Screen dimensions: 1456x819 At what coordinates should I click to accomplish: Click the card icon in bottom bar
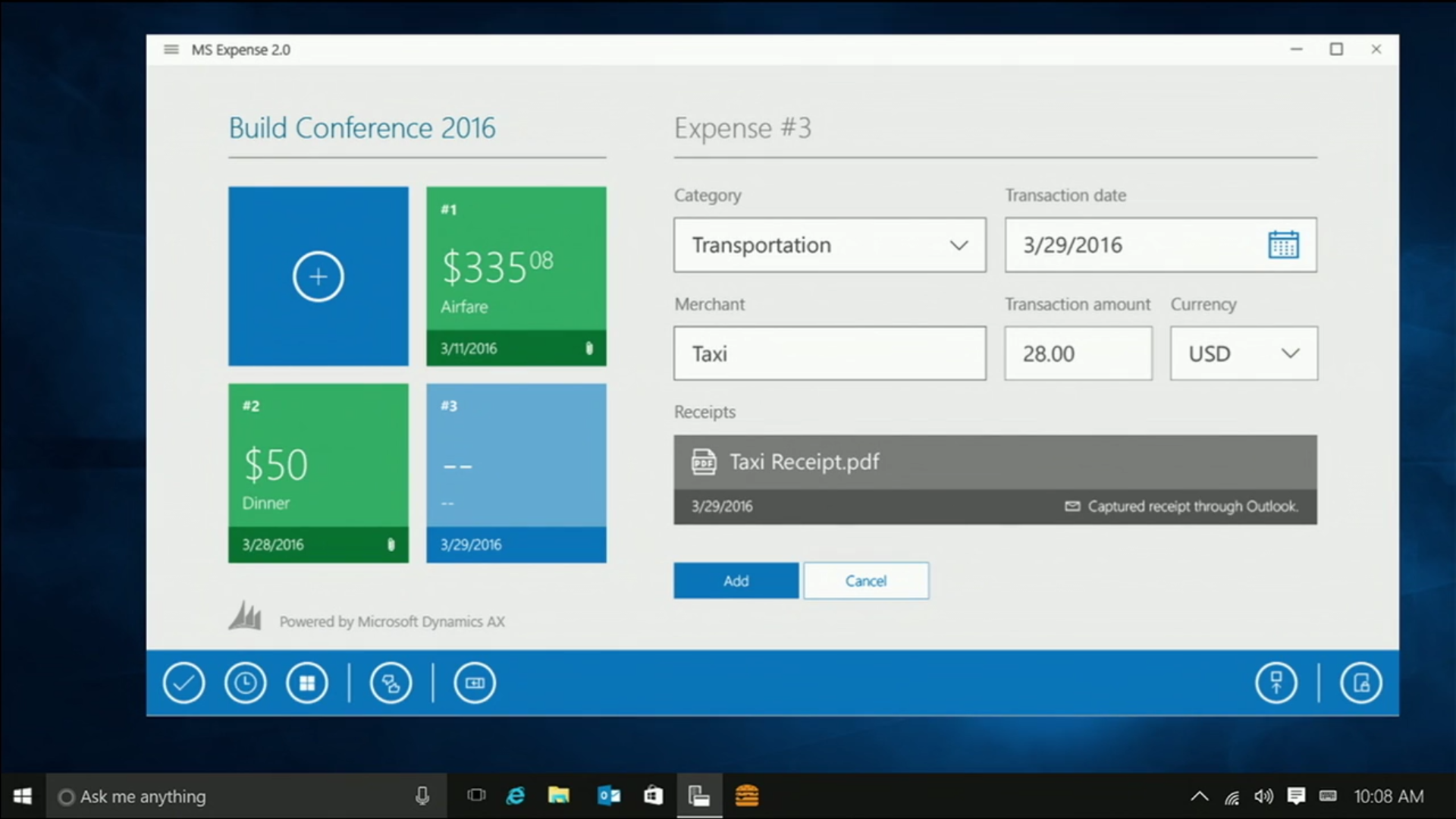(475, 683)
